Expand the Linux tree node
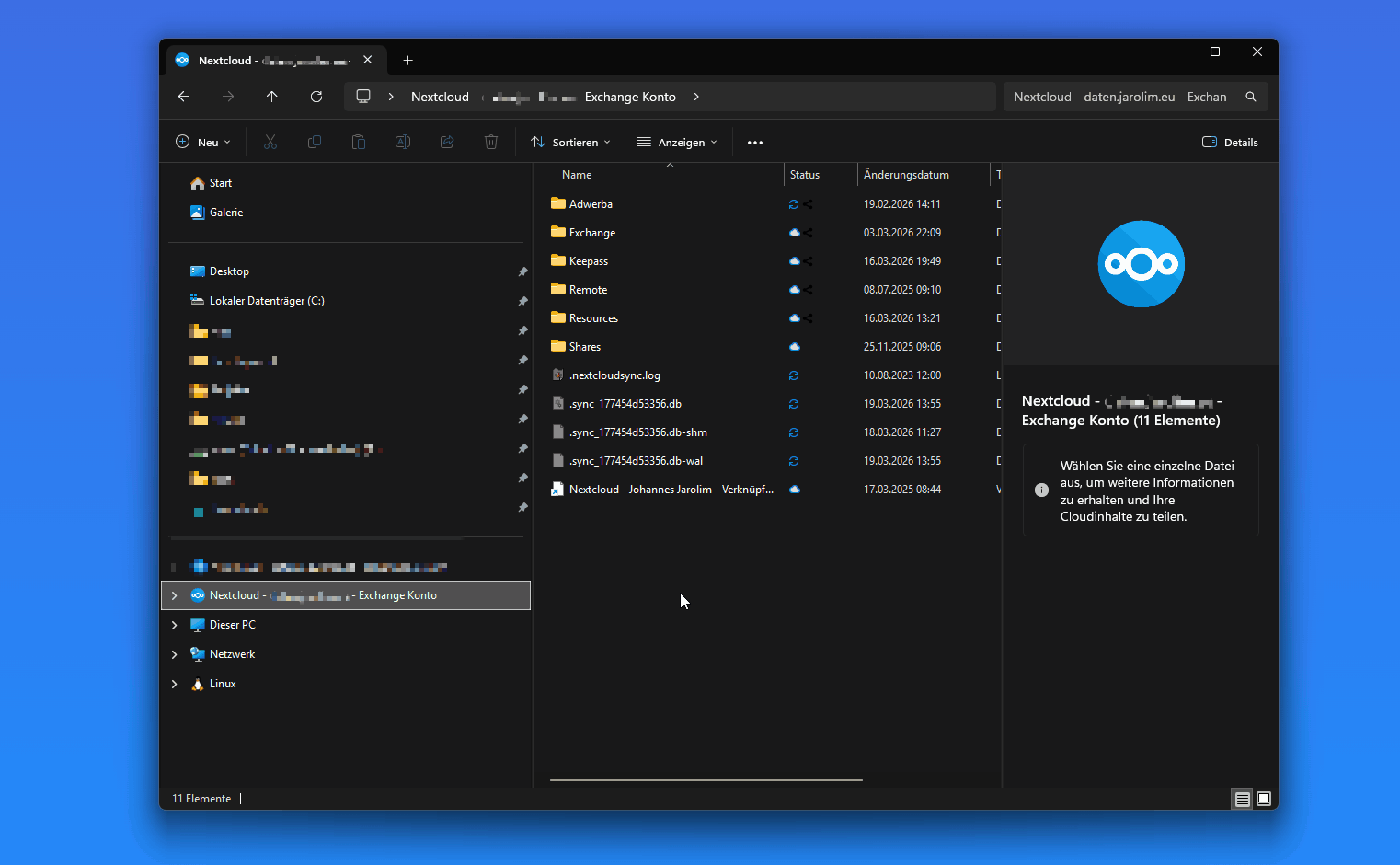This screenshot has width=1400, height=865. click(x=175, y=684)
